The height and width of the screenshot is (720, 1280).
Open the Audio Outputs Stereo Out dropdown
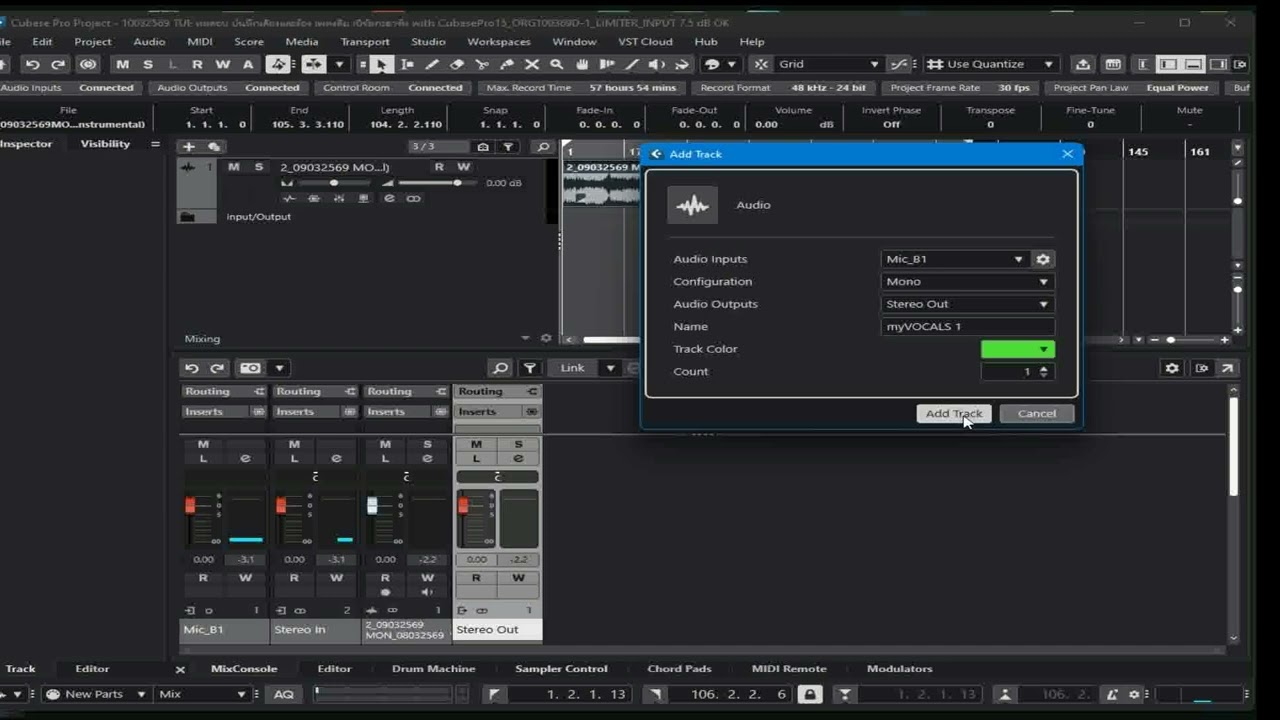pos(967,304)
